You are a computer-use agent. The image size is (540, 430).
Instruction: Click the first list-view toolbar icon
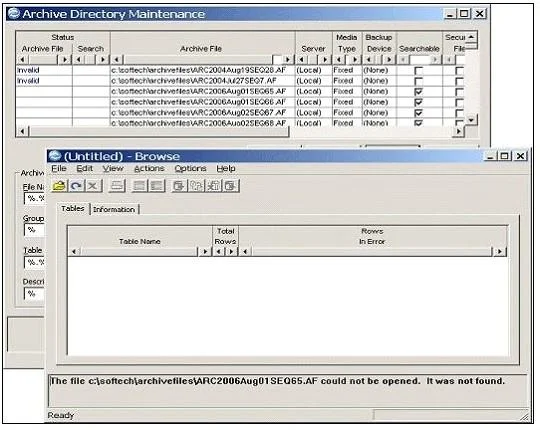(x=139, y=186)
